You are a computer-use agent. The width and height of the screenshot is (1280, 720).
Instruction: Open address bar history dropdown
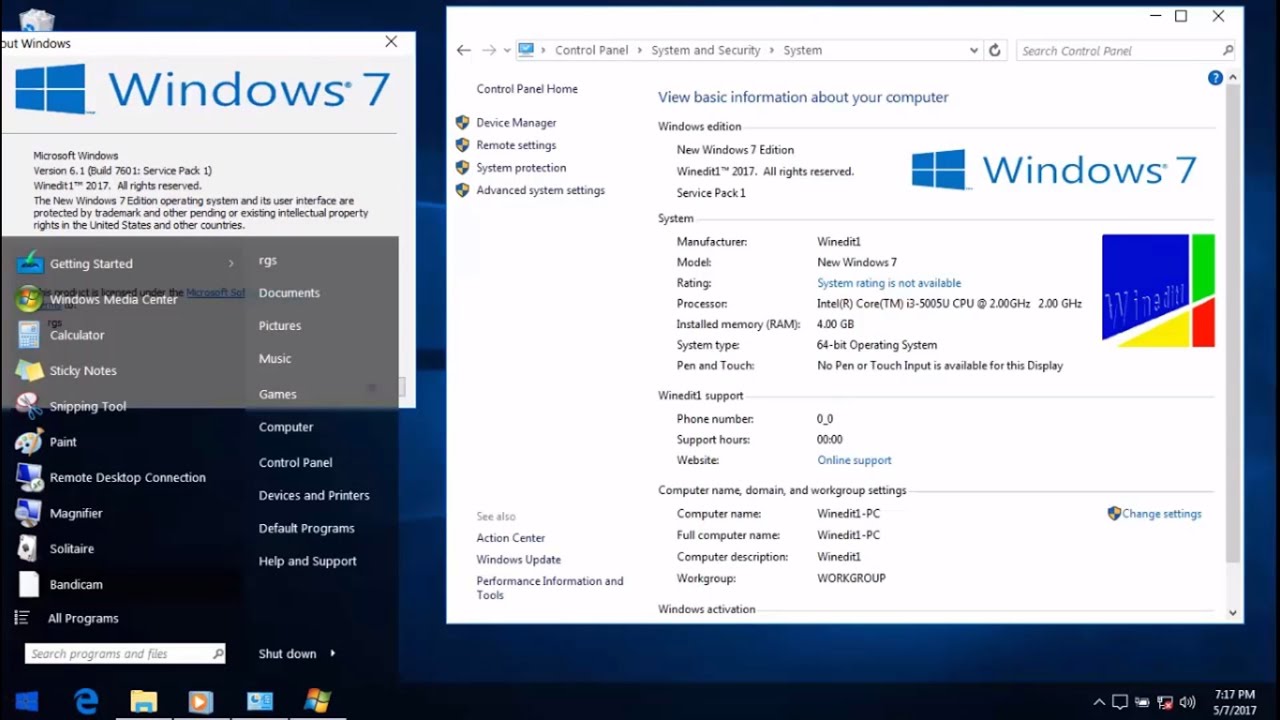tap(974, 50)
